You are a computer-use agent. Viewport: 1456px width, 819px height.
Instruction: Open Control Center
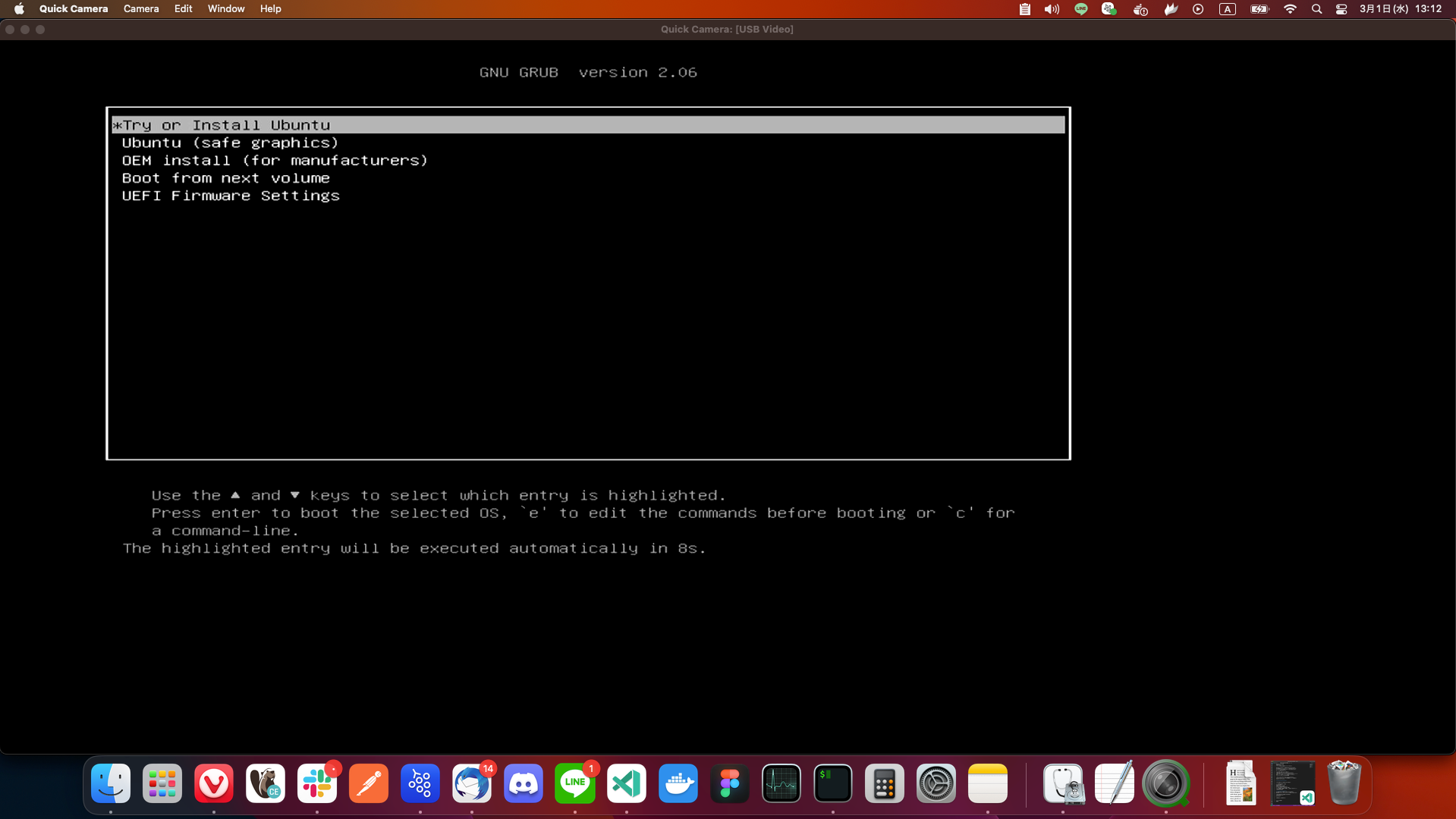click(1341, 9)
